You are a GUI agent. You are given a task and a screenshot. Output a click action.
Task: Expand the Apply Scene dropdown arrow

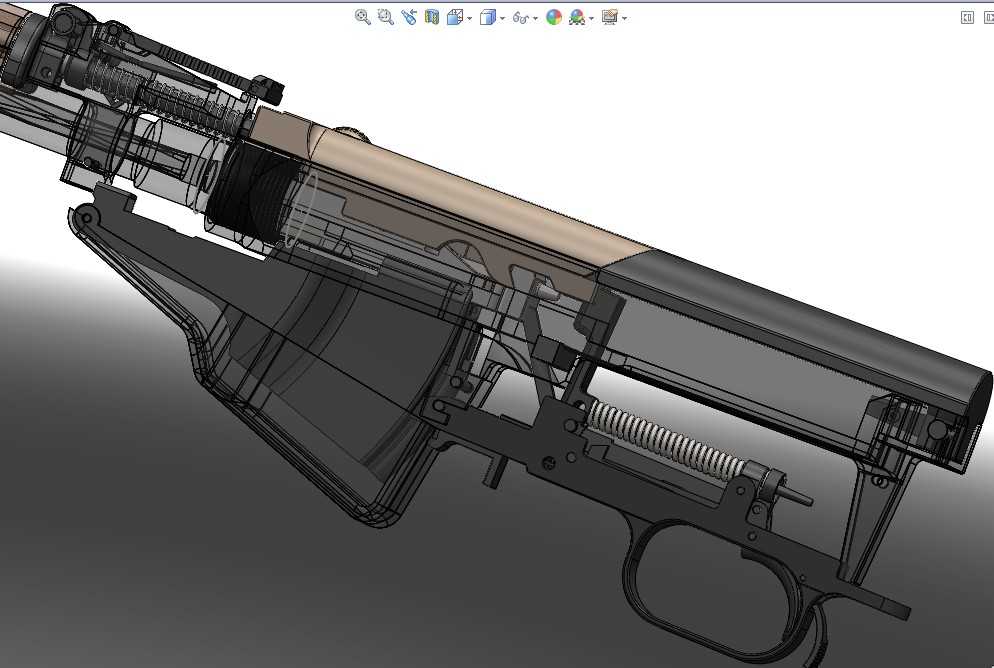coord(591,18)
